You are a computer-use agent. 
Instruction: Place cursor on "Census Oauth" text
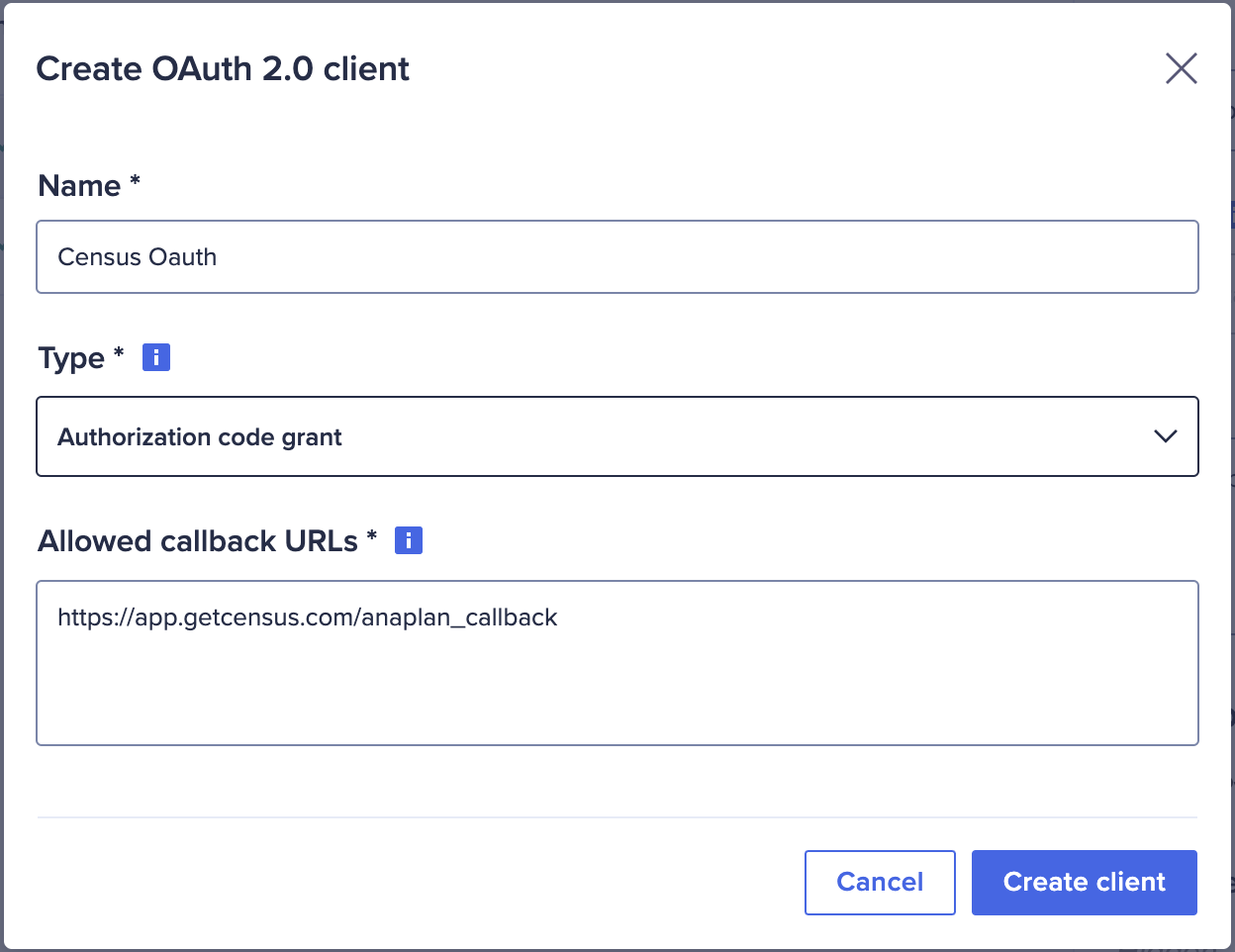pyautogui.click(x=137, y=257)
